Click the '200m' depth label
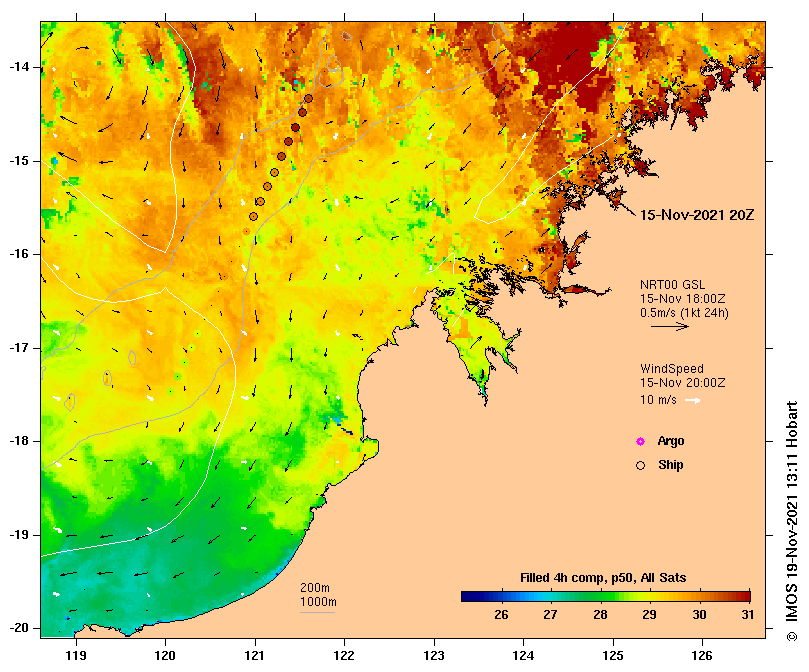The height and width of the screenshot is (672, 809). [315, 588]
